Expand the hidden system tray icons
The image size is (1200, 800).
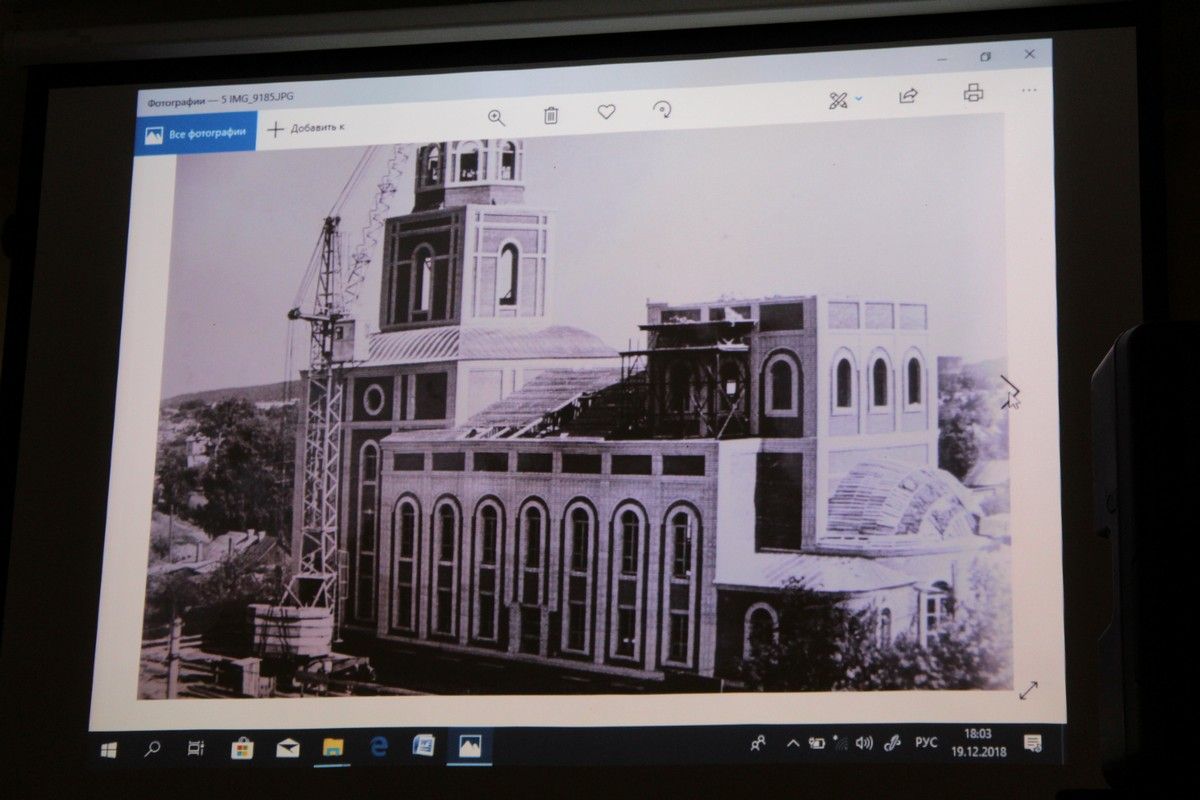(x=793, y=743)
